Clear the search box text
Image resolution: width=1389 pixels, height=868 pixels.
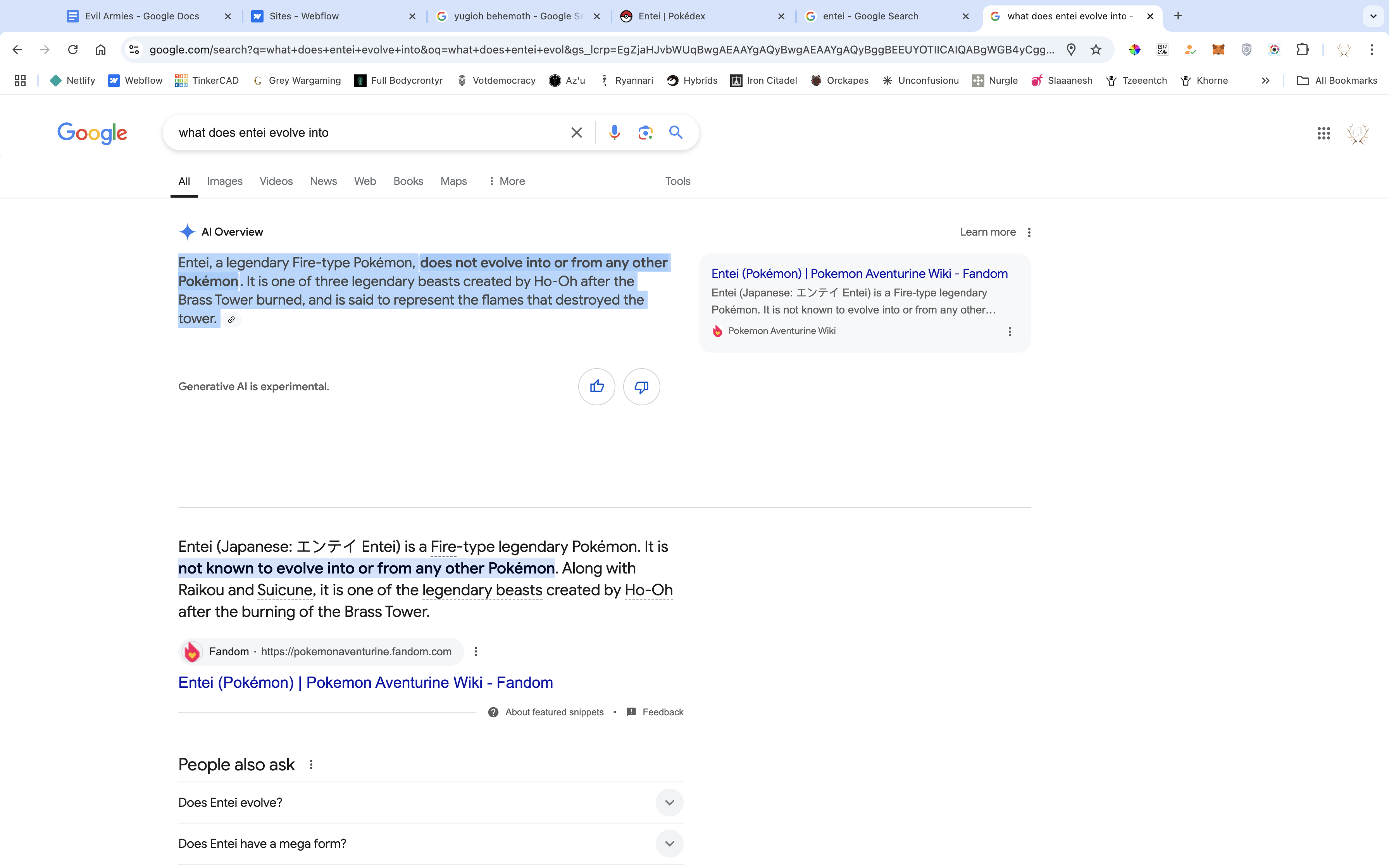click(576, 133)
